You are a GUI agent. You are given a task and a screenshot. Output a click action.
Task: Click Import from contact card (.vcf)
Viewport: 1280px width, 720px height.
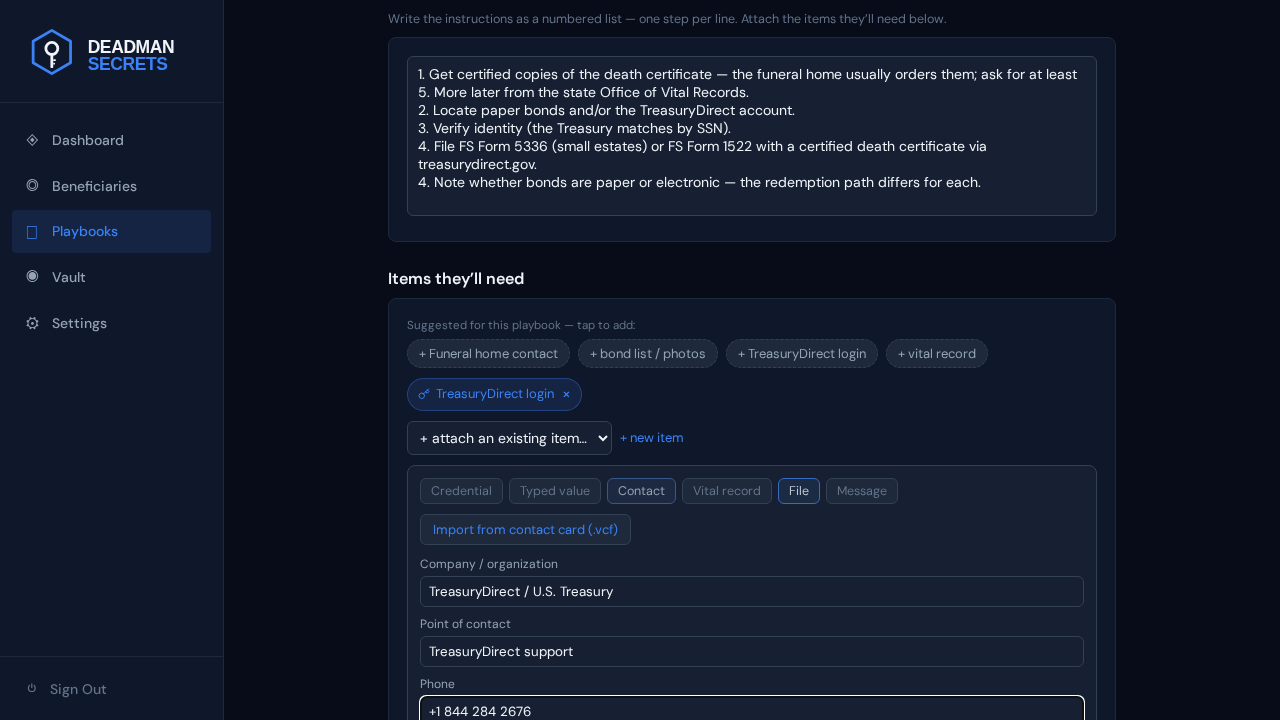coord(525,529)
